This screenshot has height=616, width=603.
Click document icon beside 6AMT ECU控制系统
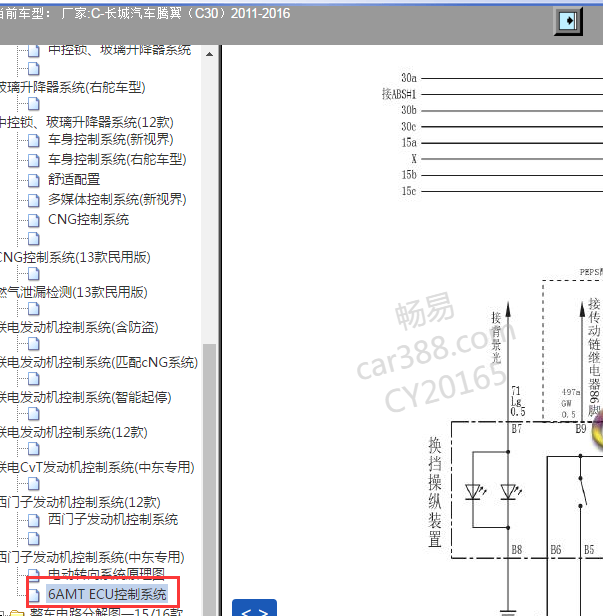pos(34,595)
